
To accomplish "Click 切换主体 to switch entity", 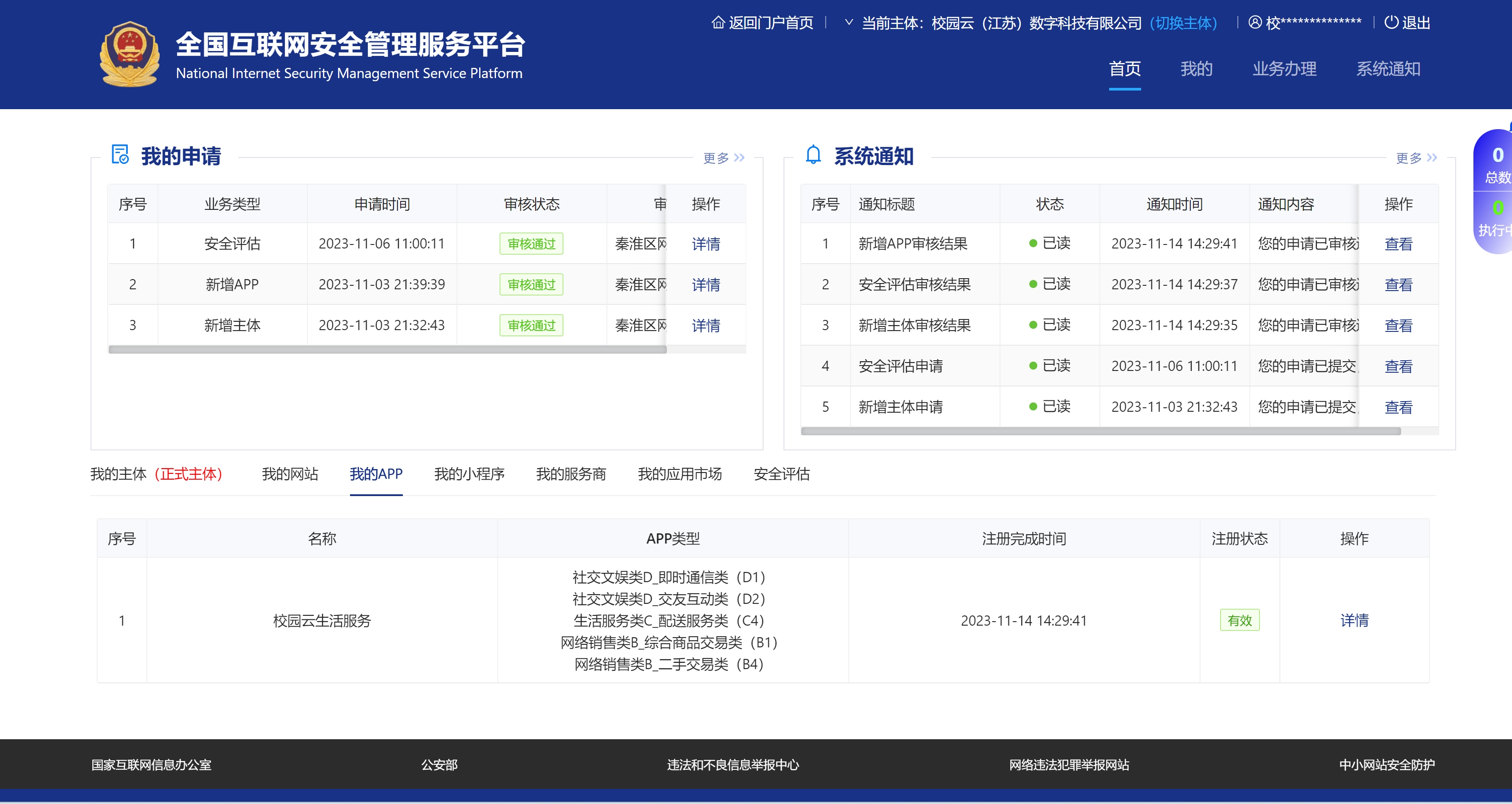I will click(1183, 23).
